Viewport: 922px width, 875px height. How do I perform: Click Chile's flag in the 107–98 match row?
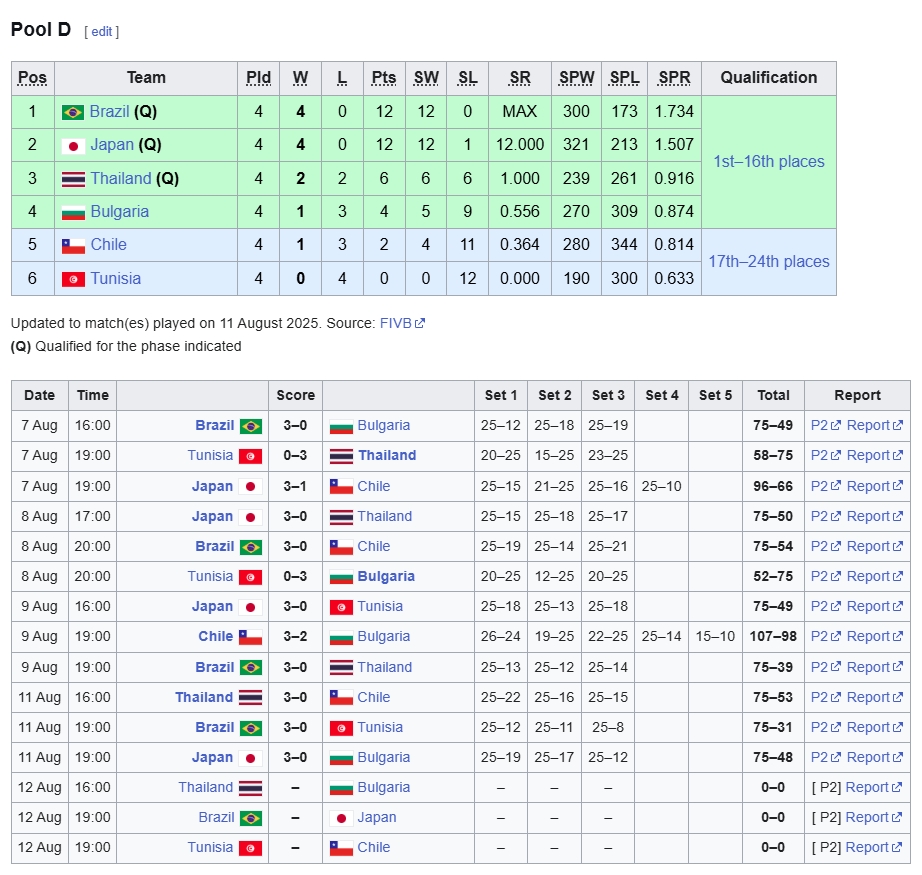(250, 637)
